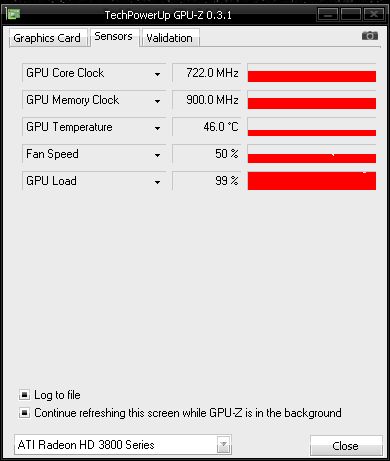Image resolution: width=390 pixels, height=461 pixels.
Task: Switch to the Validation tab
Action: coord(170,38)
